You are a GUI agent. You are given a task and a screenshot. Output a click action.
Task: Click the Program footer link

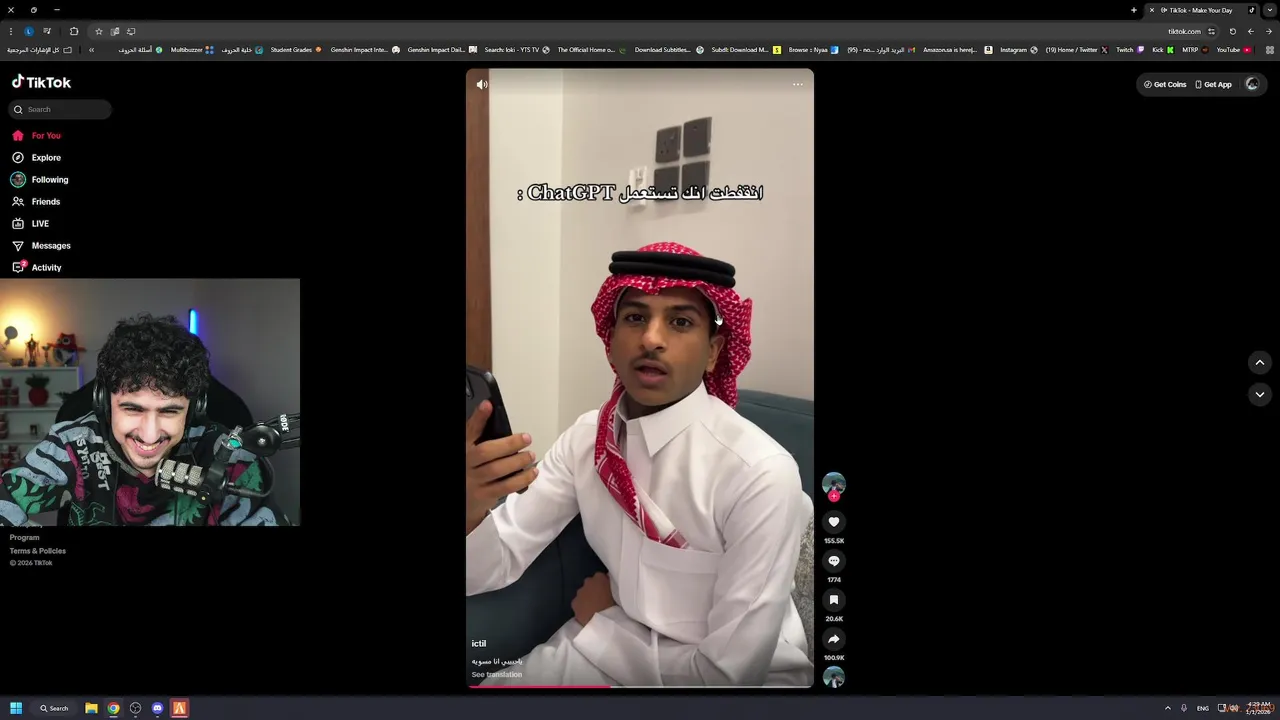click(25, 538)
